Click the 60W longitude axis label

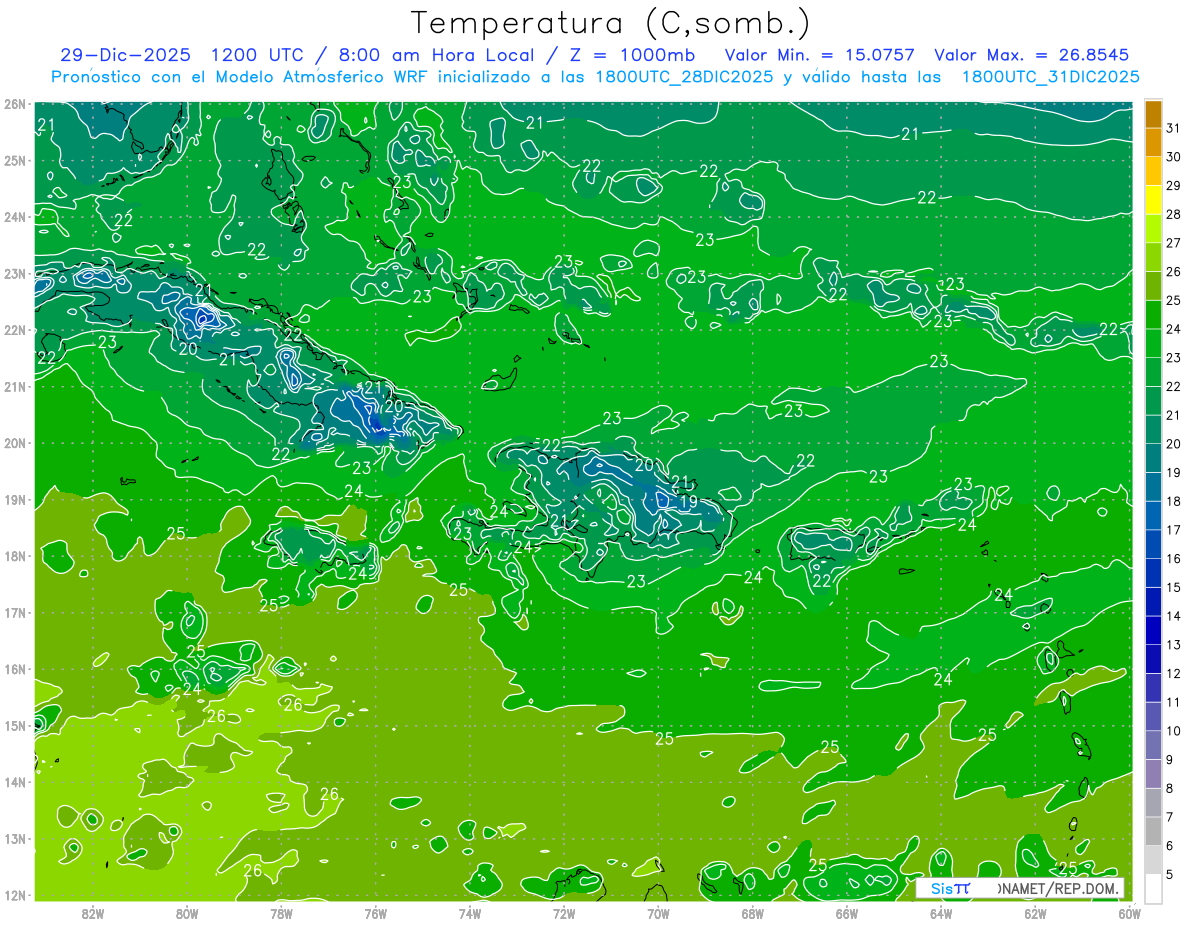point(1130,913)
